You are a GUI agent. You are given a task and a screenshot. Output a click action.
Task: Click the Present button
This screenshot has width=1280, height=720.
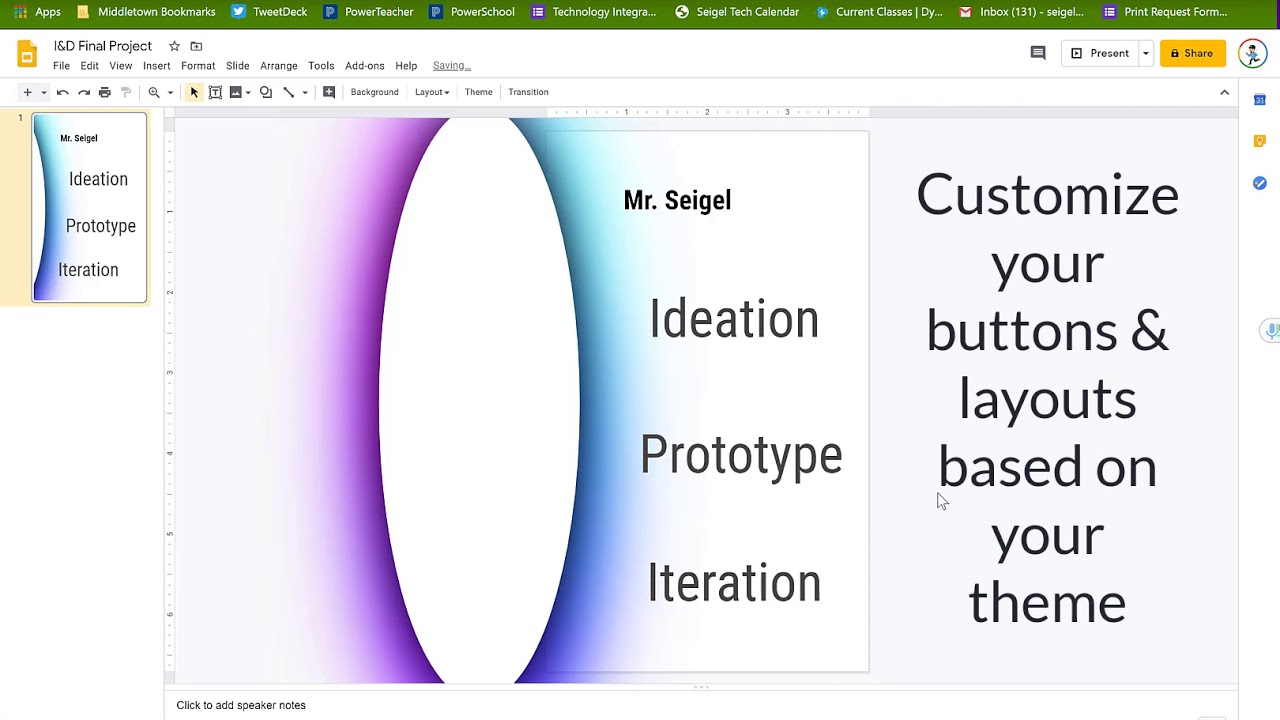point(1099,53)
